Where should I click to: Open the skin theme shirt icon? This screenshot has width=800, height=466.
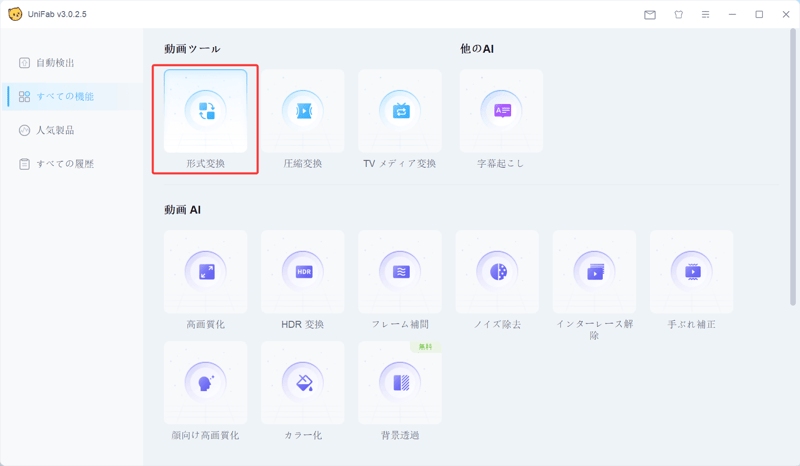click(x=678, y=15)
